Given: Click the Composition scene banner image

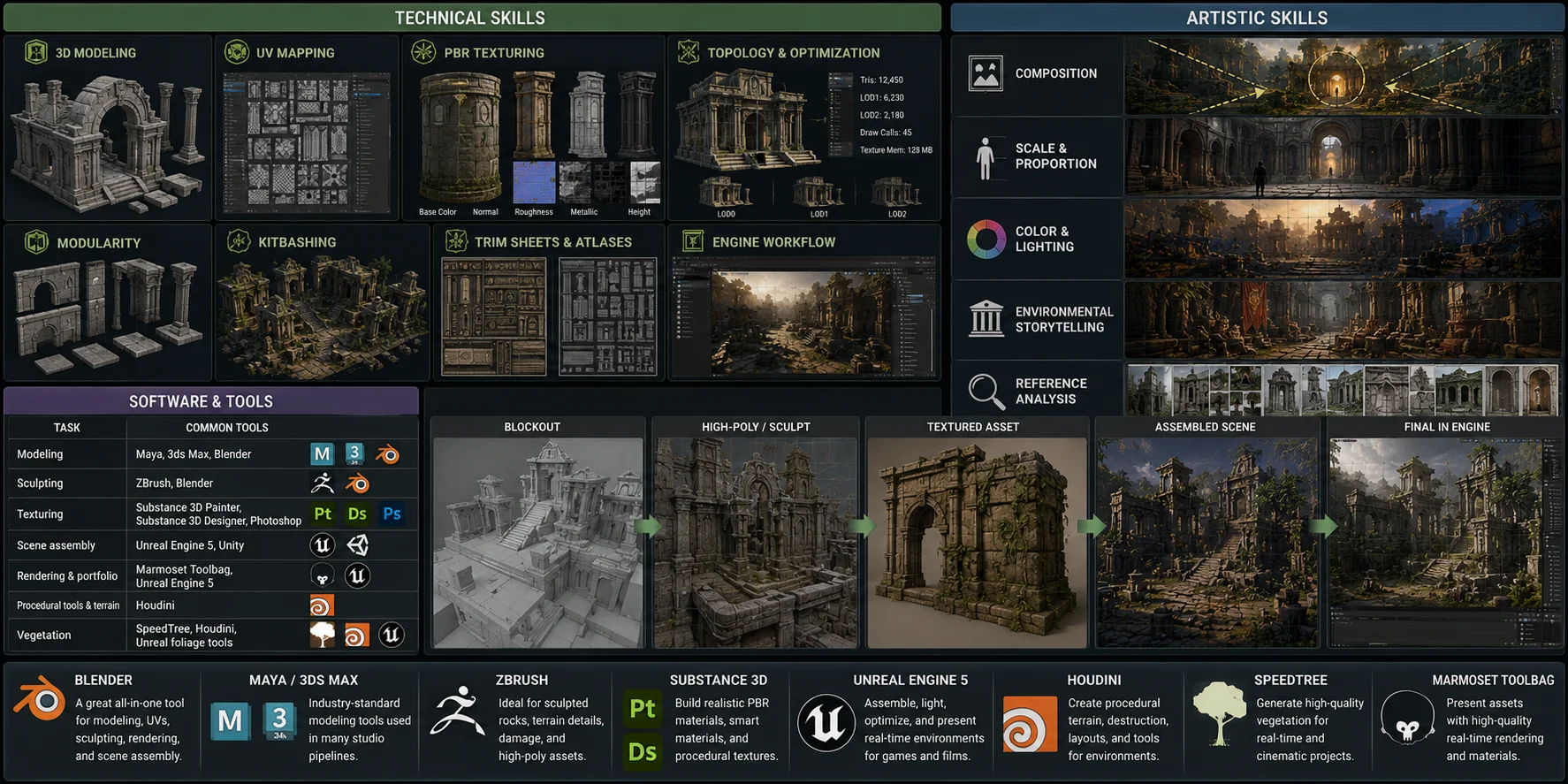Looking at the screenshot, I should tap(1342, 76).
